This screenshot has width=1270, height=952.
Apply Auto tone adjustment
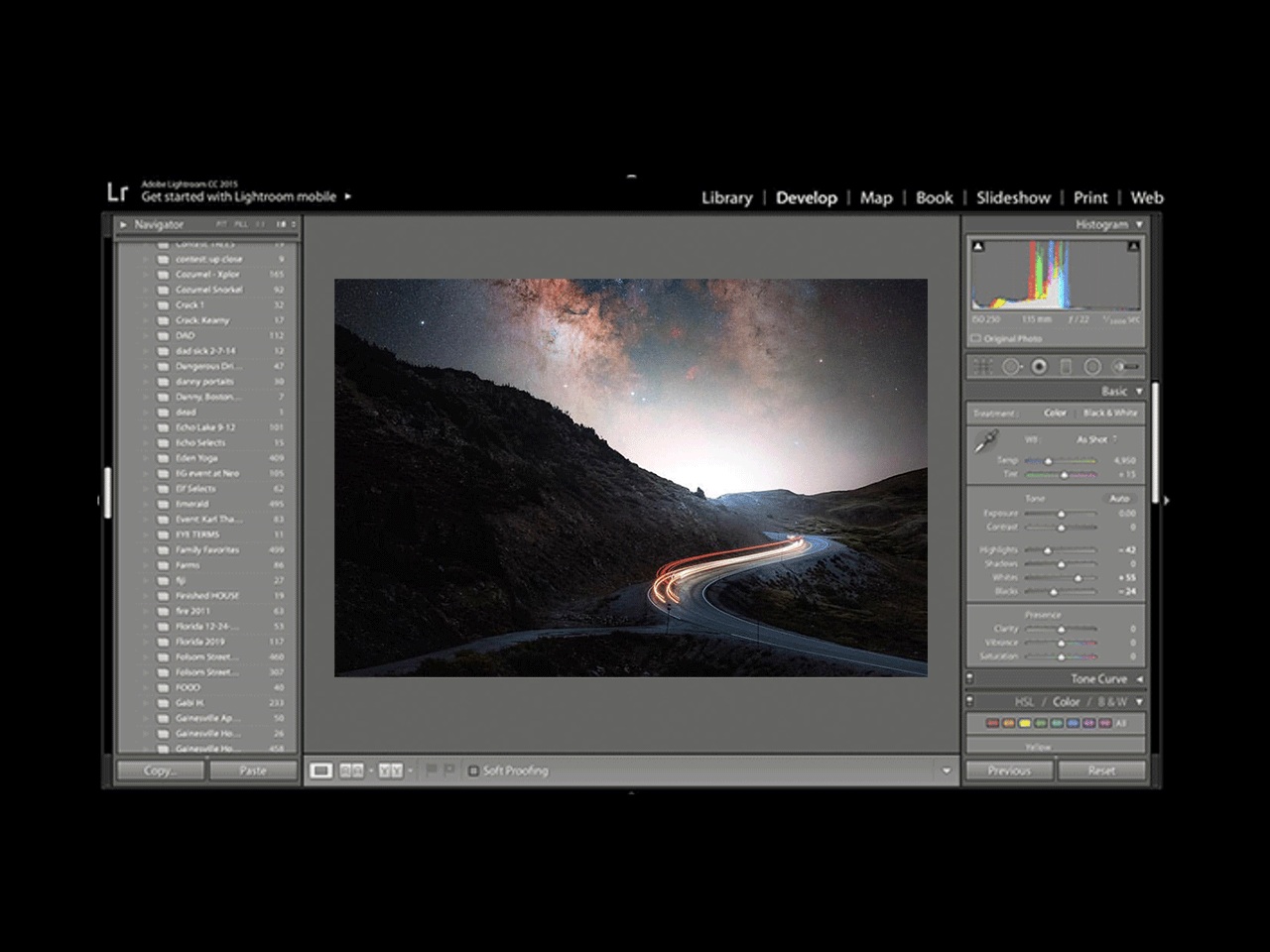(x=1119, y=499)
